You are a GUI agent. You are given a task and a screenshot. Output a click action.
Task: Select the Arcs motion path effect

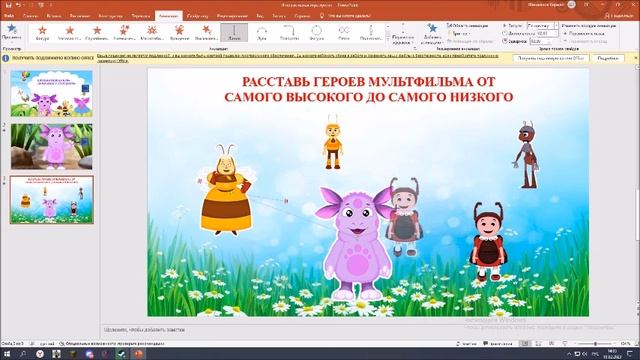pos(262,33)
